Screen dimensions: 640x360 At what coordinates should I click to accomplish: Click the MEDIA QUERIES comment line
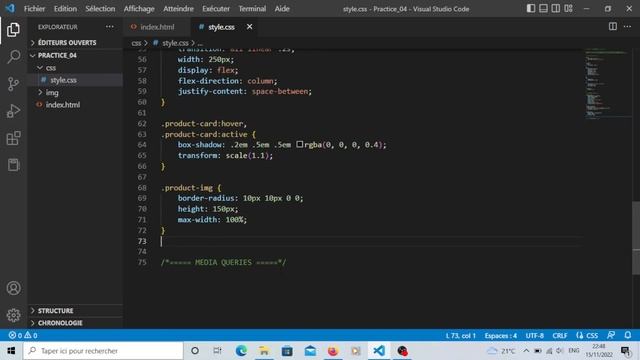pos(224,262)
